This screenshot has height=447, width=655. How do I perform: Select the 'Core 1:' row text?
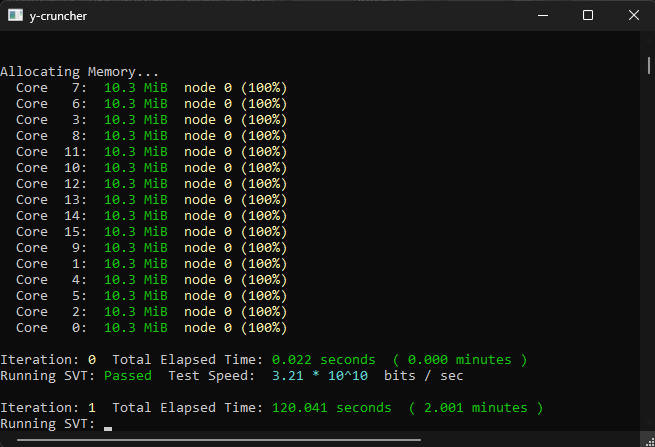click(152, 264)
